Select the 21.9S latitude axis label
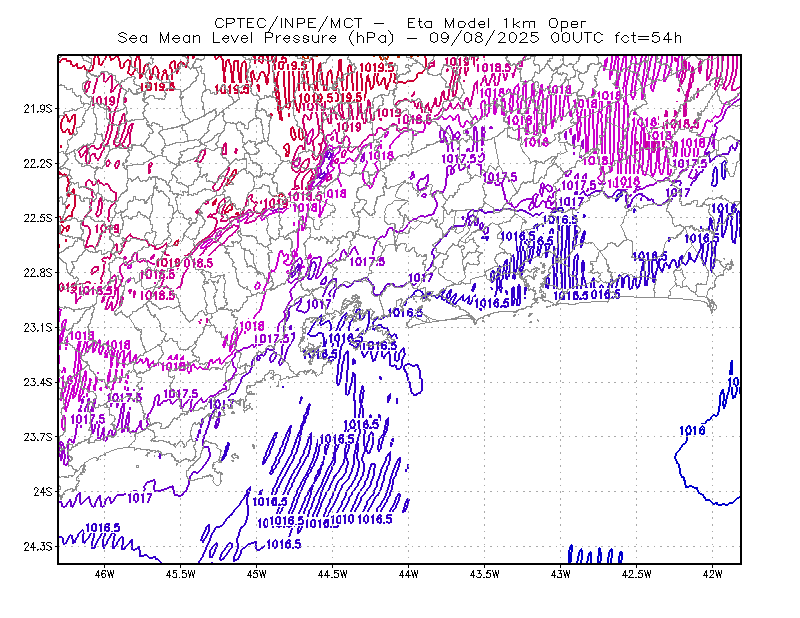Screen dimensions: 800x618 point(38,109)
